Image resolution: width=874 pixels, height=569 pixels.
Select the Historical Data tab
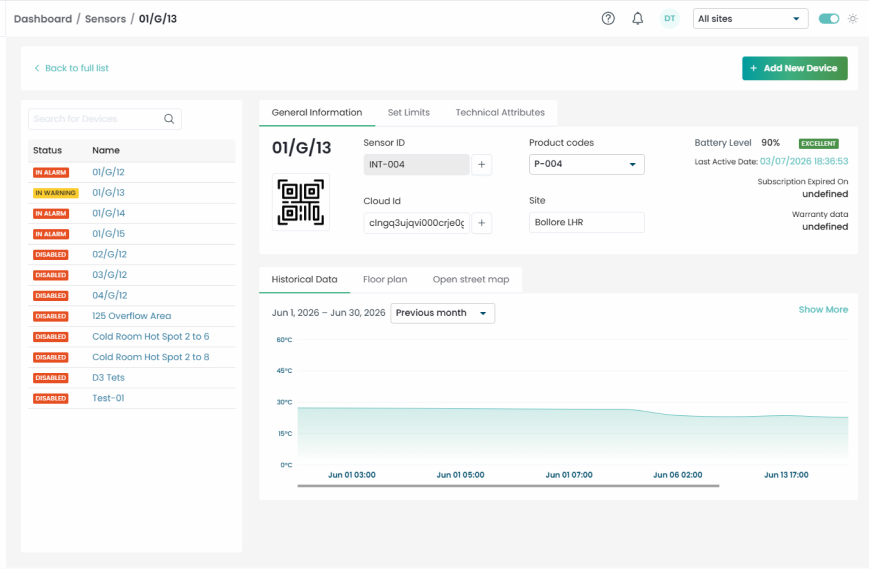coord(304,280)
